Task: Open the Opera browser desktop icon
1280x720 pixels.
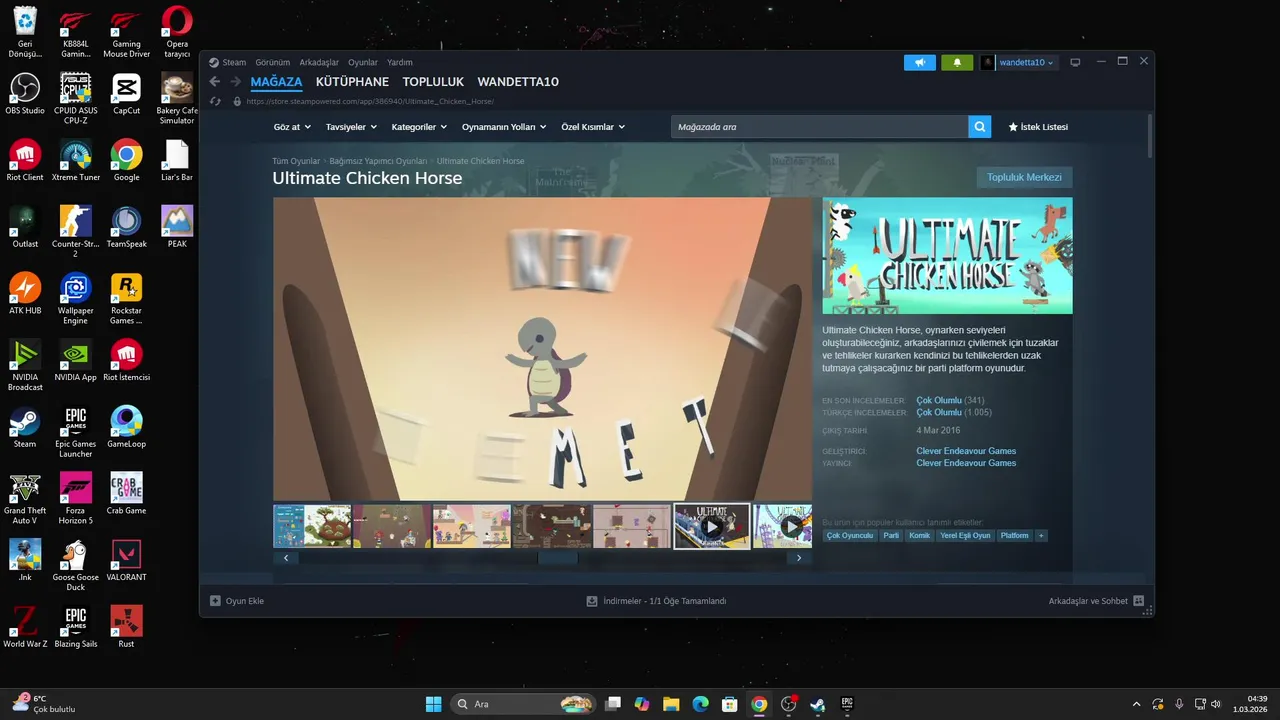Action: coord(177,32)
